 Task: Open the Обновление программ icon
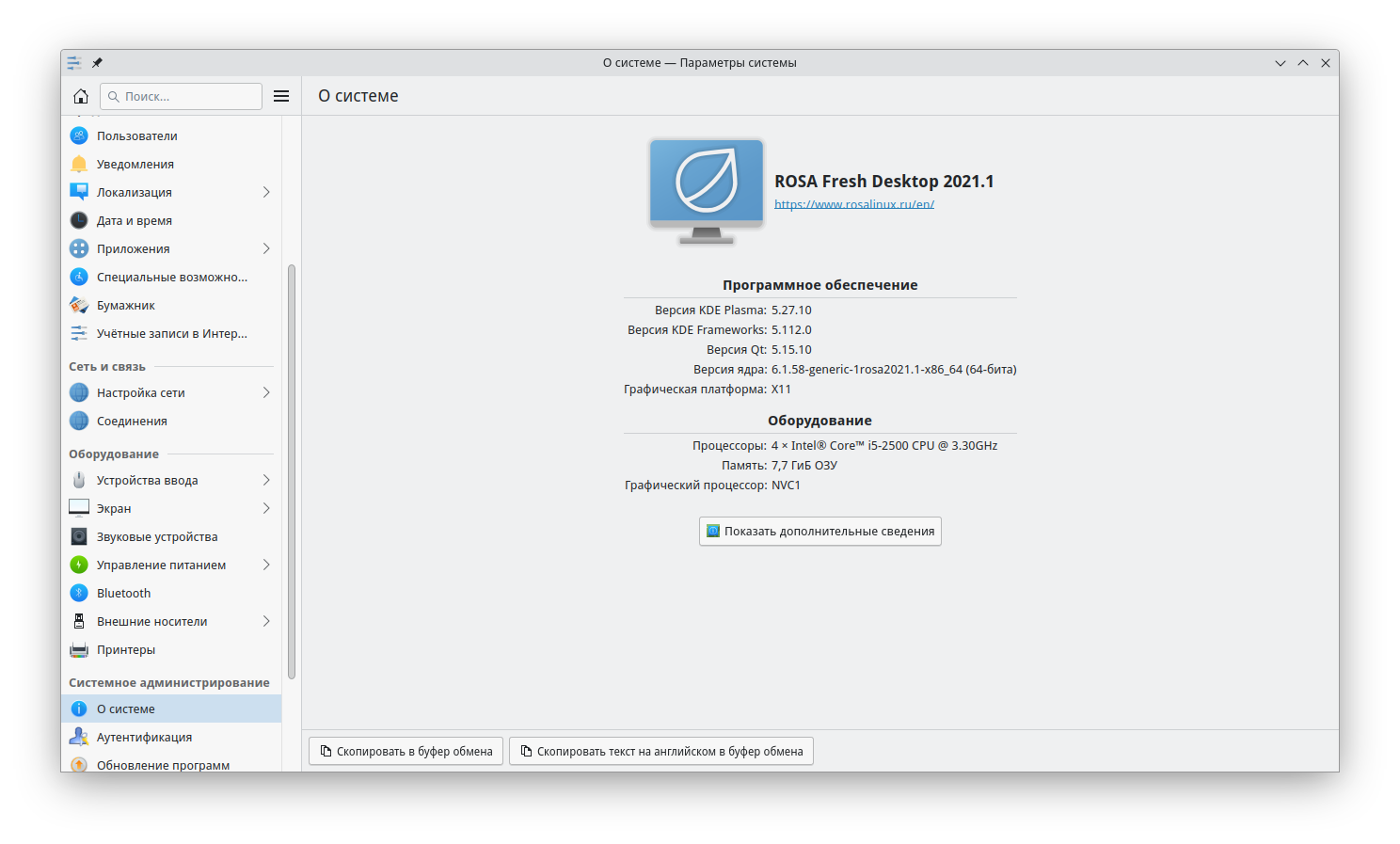click(79, 764)
